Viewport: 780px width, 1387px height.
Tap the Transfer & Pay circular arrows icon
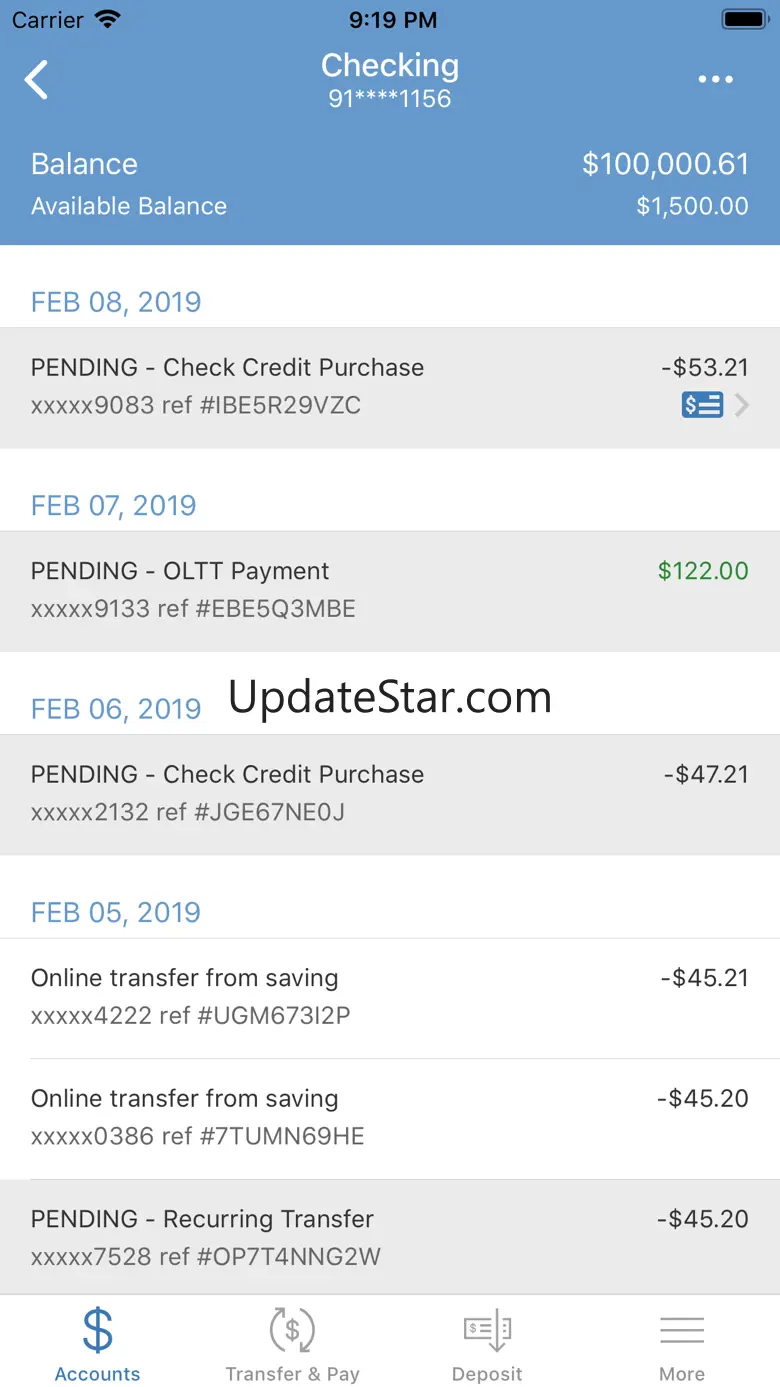click(x=292, y=1330)
